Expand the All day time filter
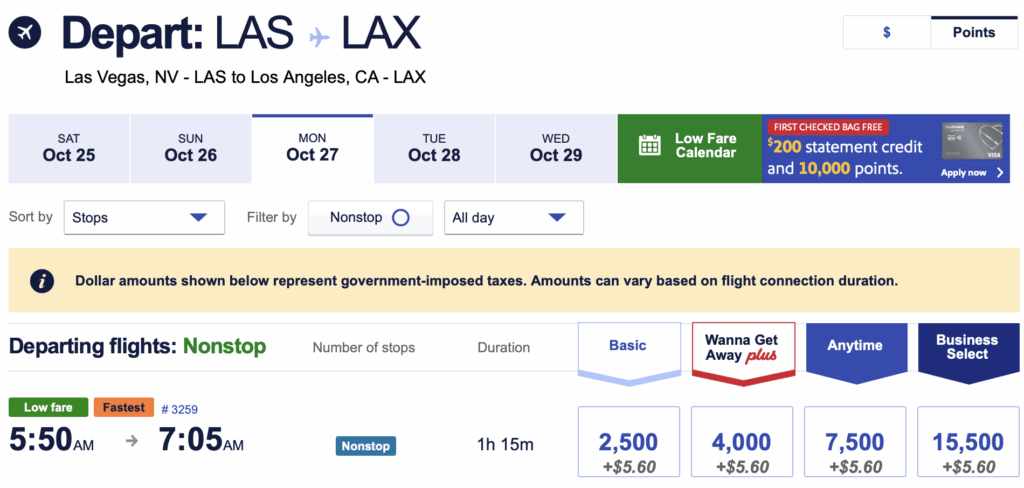Screen dimensions: 1024x488 coord(513,218)
